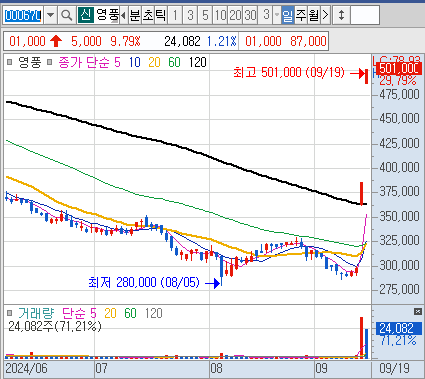This screenshot has width=425, height=379.
Task: Click the 5,000 price change value
Action: (x=86, y=41)
